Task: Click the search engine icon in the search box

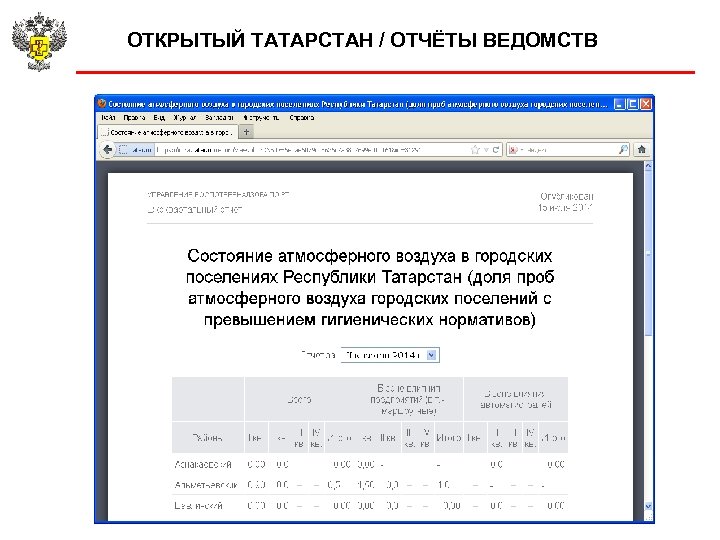Action: pyautogui.click(x=513, y=150)
